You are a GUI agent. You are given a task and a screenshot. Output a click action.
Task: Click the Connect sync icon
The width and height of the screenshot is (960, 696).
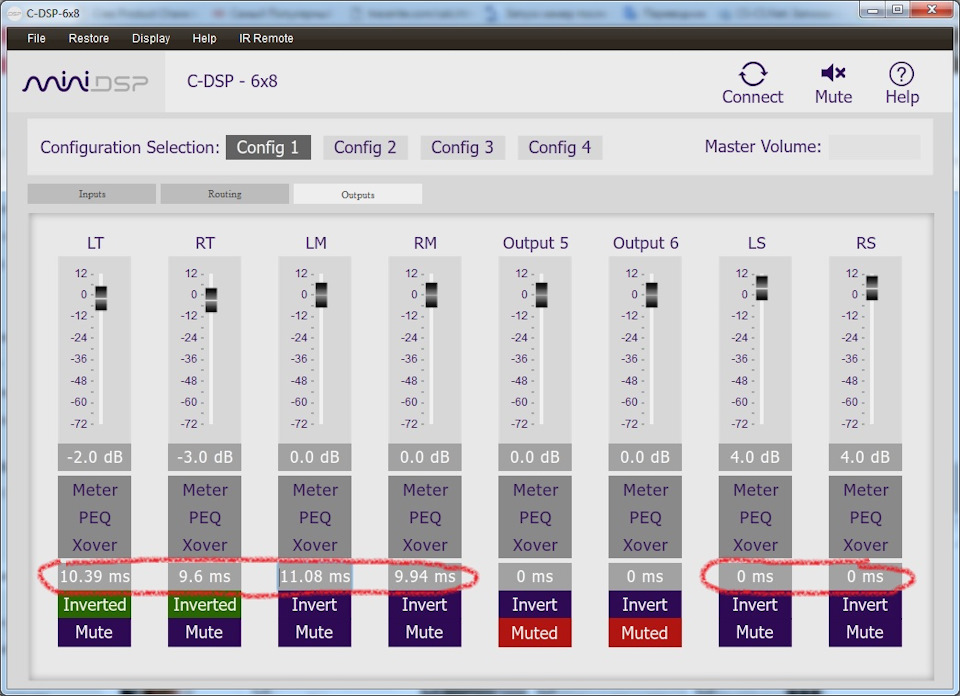point(752,74)
